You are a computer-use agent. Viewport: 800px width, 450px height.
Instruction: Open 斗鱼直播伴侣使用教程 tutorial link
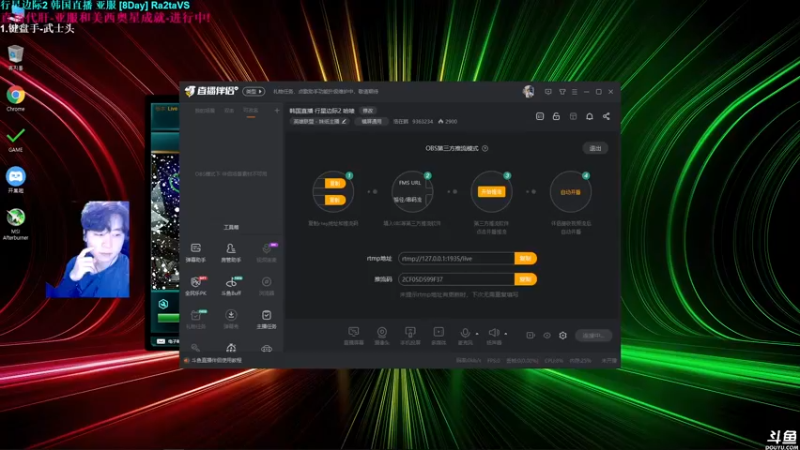(216, 360)
